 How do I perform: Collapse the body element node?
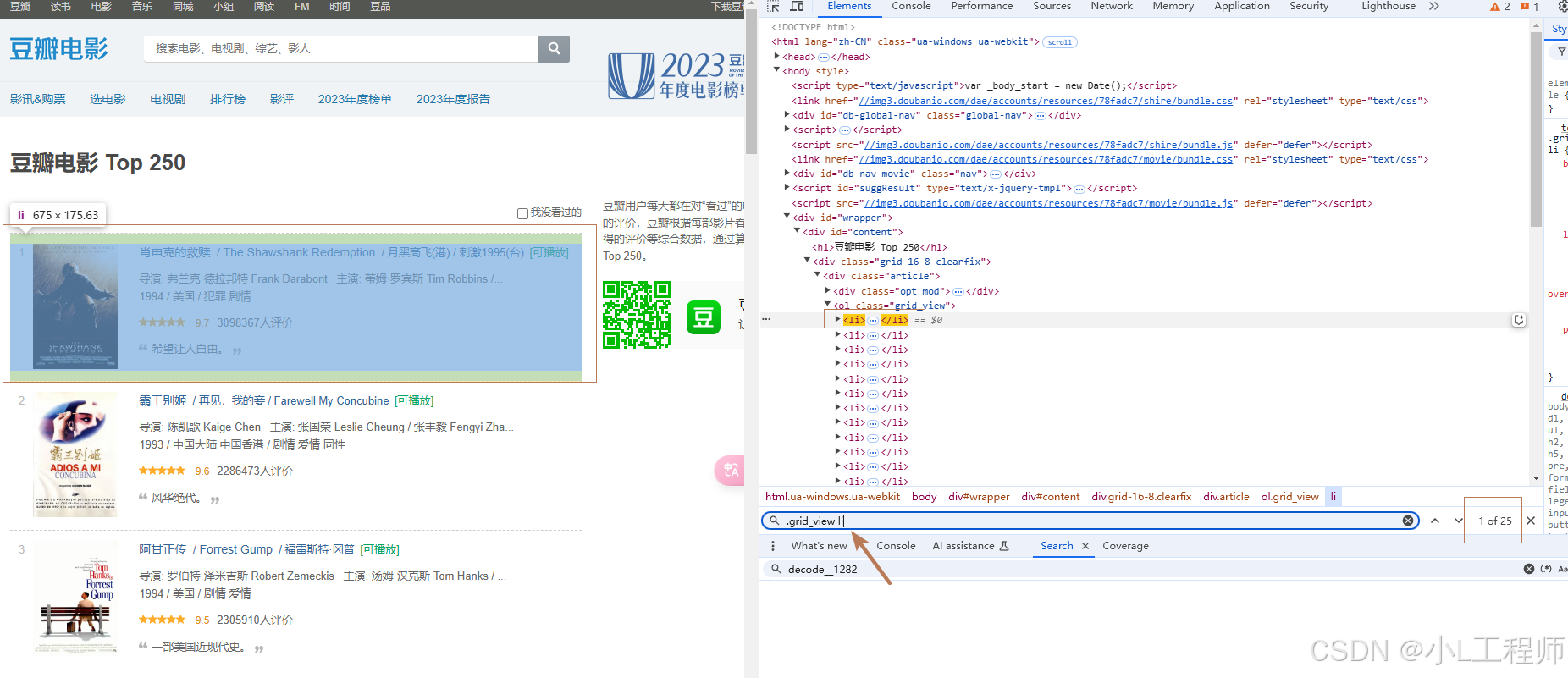pyautogui.click(x=777, y=71)
